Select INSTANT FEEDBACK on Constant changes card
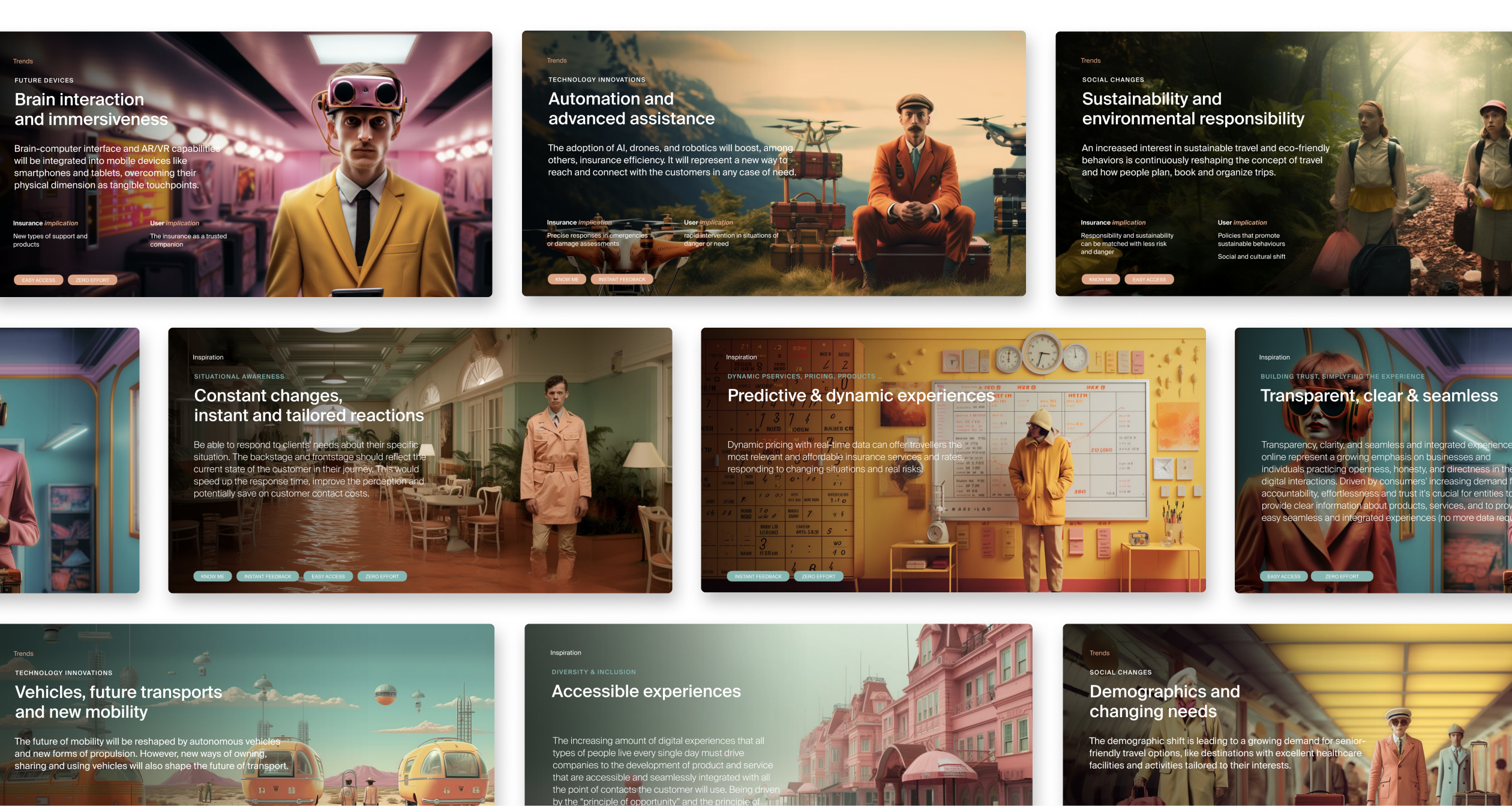This screenshot has width=1512, height=806. tap(266, 576)
